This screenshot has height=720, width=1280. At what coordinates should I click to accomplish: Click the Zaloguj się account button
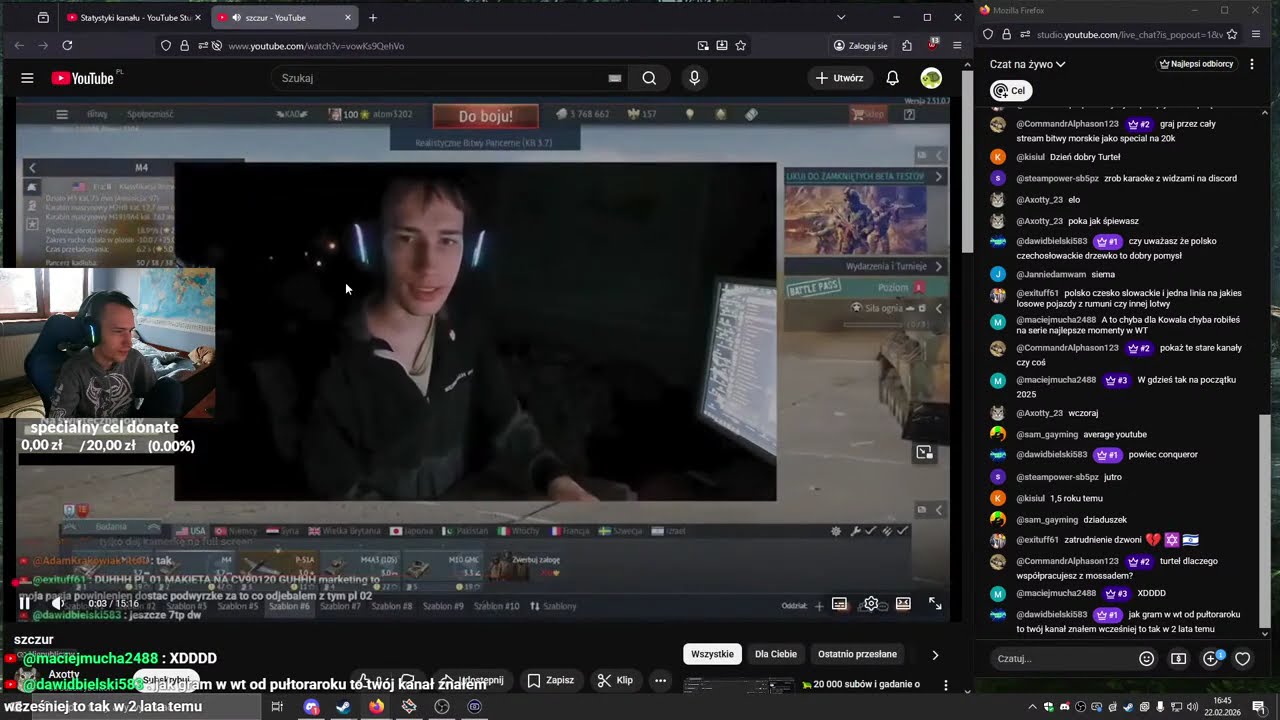861,45
